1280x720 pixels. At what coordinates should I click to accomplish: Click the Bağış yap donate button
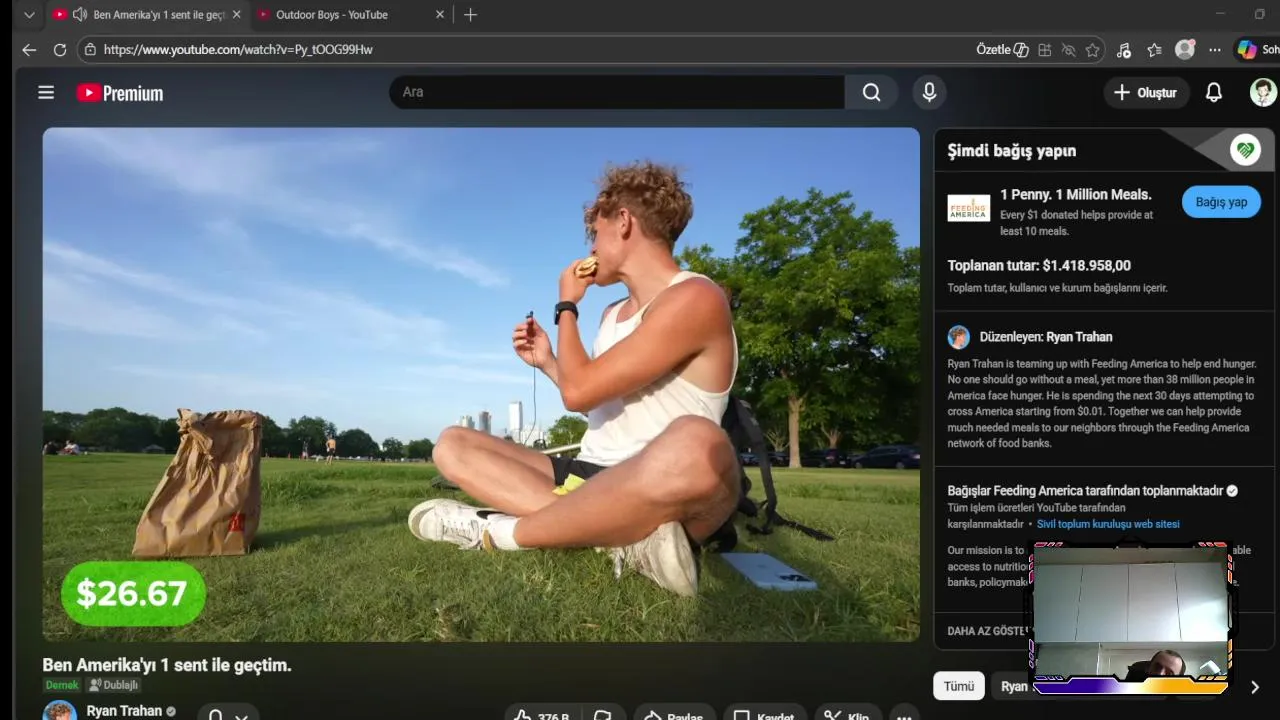(x=1221, y=202)
